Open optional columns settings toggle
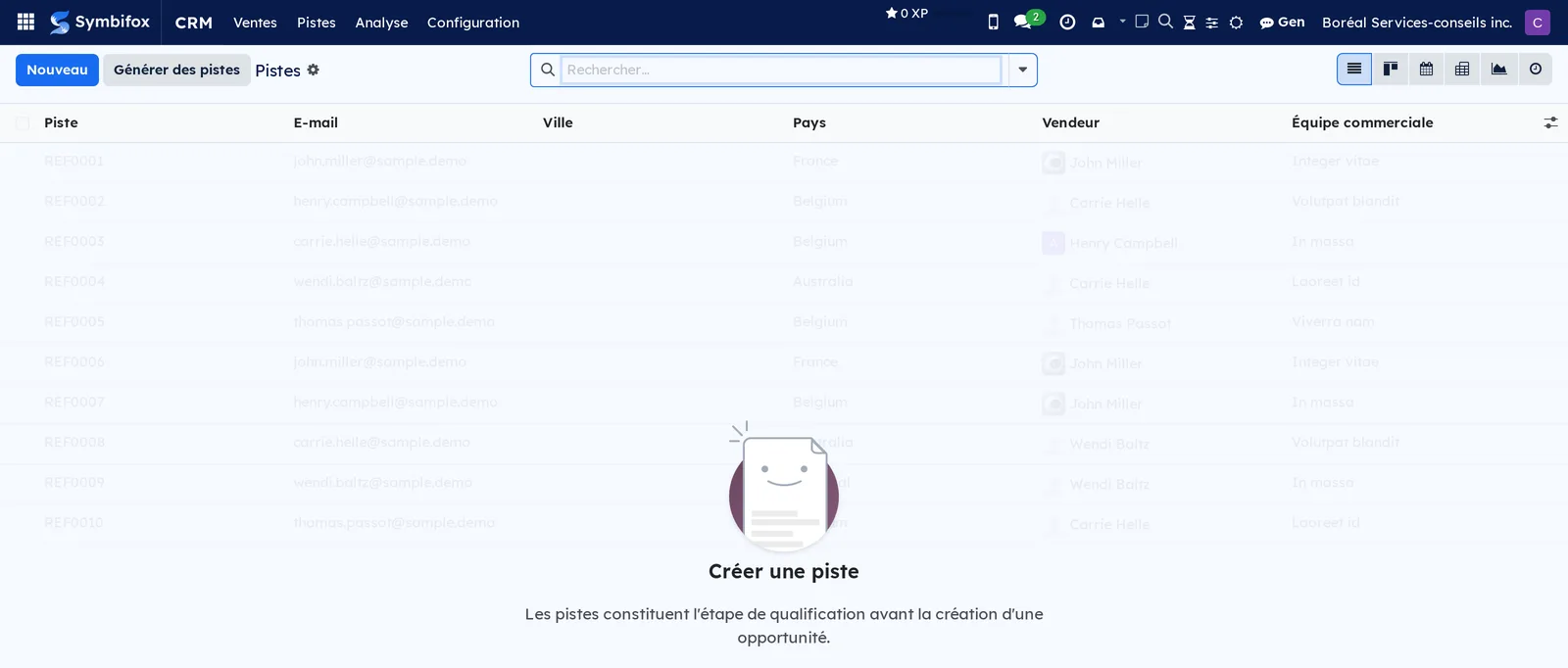This screenshot has width=1568, height=668. click(1550, 122)
